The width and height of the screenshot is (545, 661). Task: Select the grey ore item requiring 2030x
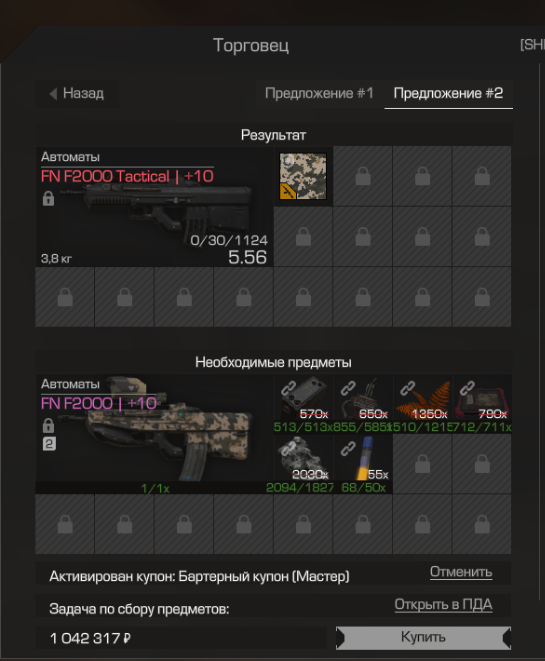point(303,464)
